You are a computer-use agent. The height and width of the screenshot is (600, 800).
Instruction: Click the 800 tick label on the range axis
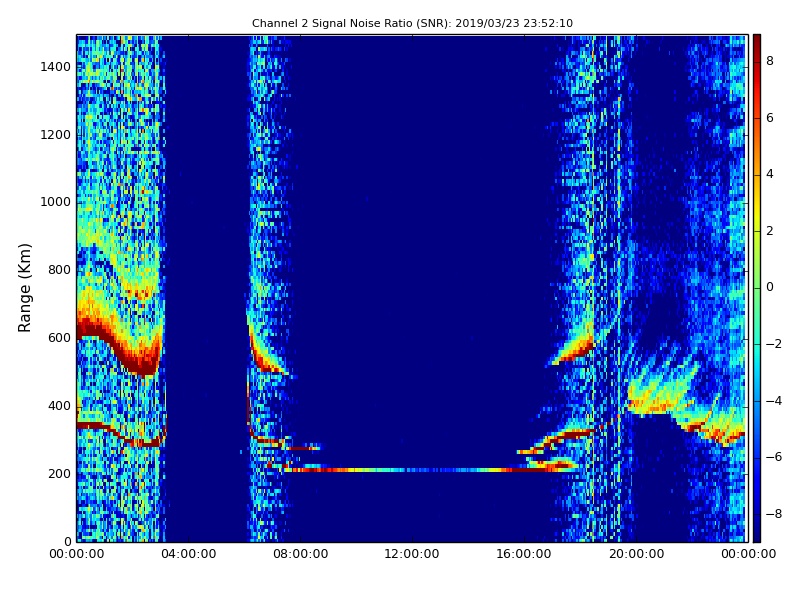point(59,270)
